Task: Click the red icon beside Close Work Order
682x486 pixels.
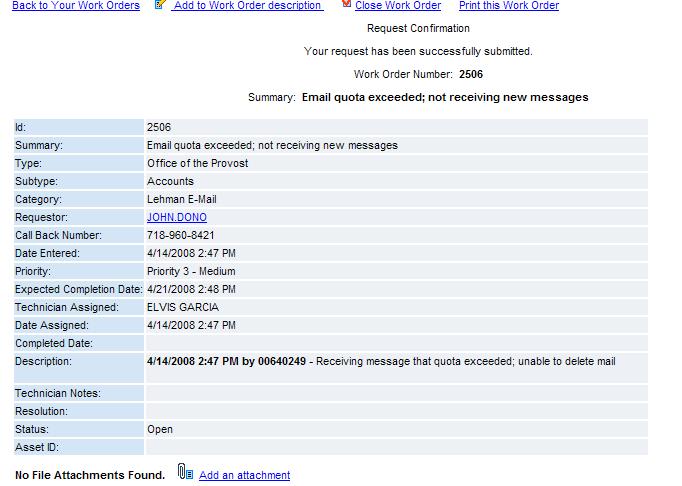Action: pos(346,5)
